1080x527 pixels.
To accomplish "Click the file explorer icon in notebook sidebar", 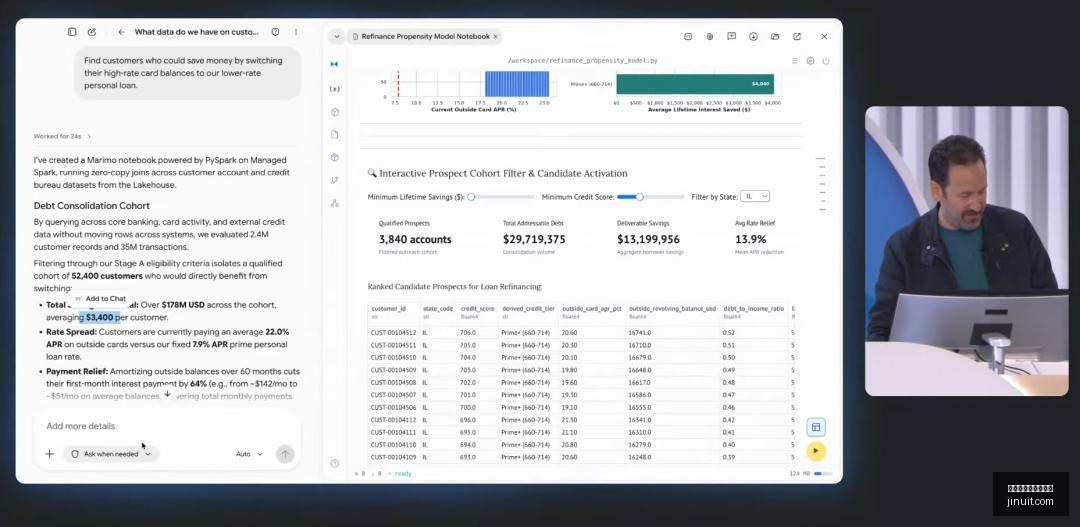I will click(335, 134).
